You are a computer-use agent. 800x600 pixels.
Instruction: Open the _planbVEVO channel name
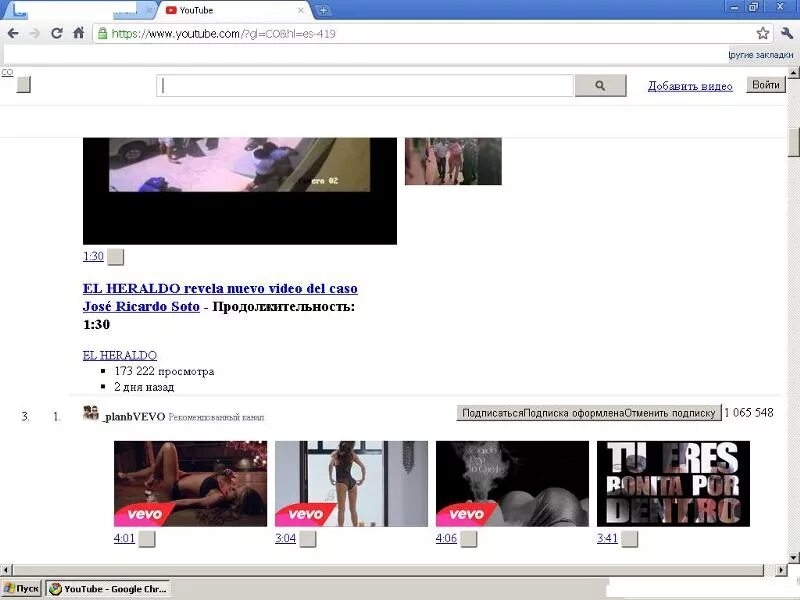click(x=134, y=417)
